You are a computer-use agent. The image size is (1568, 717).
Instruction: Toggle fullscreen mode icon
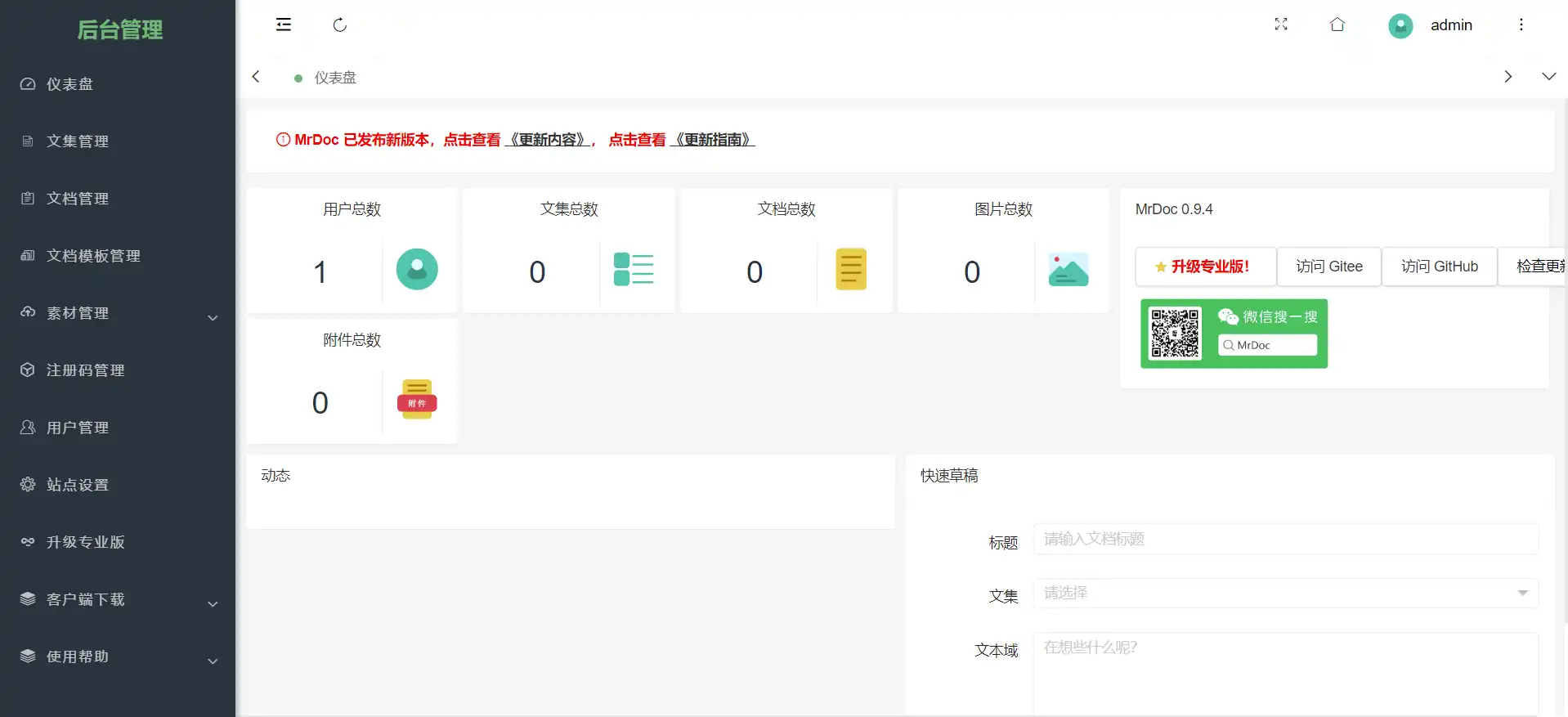point(1281,25)
